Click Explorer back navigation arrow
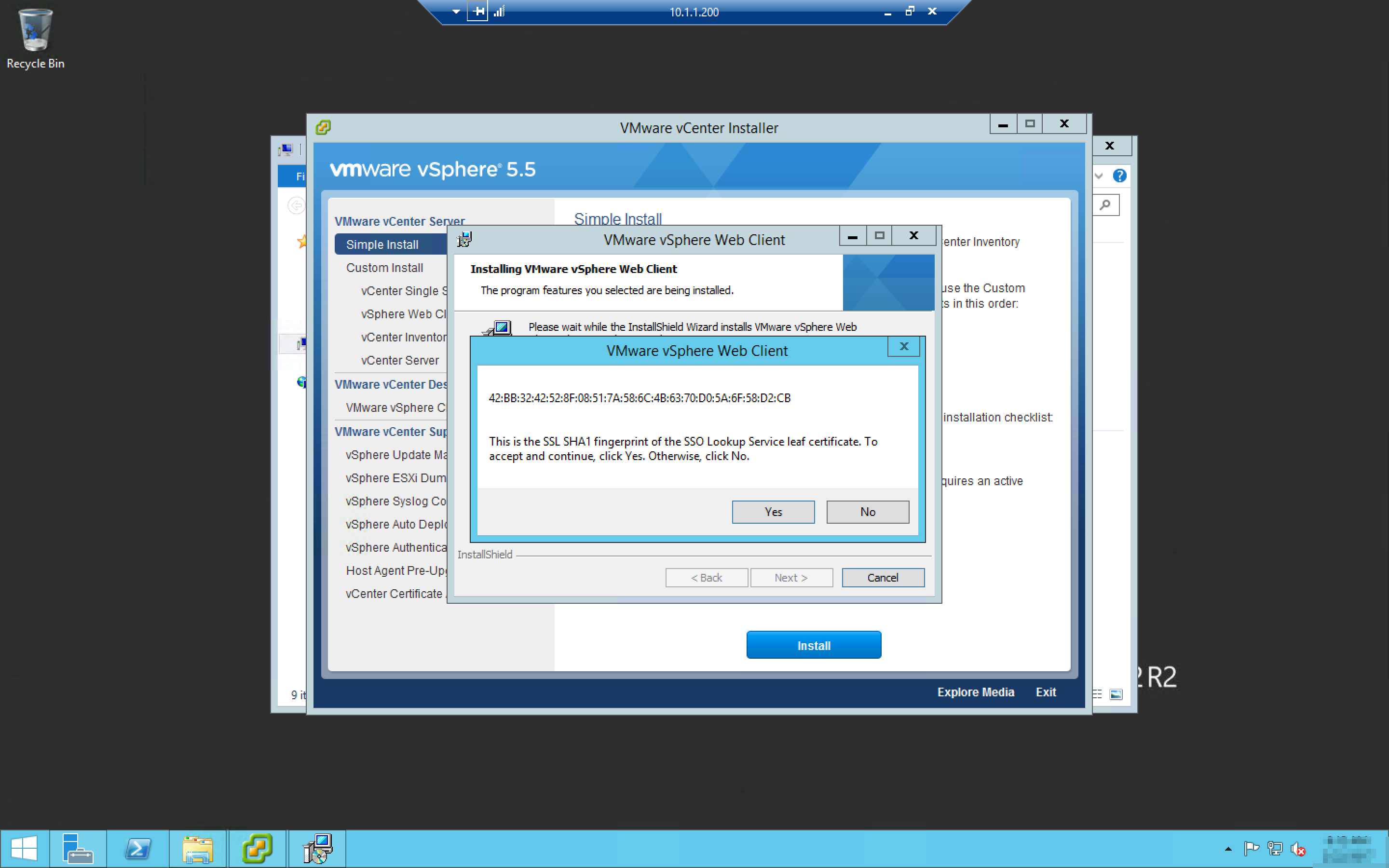 coord(296,205)
